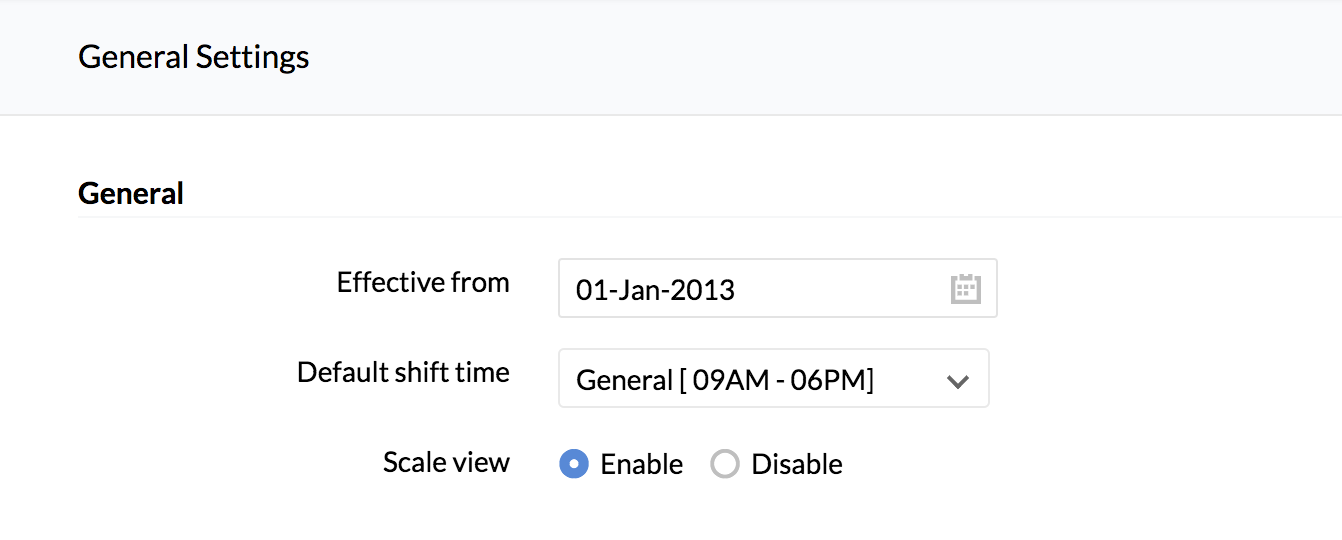Click the General section heading
This screenshot has height=540, width=1342.
coord(131,193)
